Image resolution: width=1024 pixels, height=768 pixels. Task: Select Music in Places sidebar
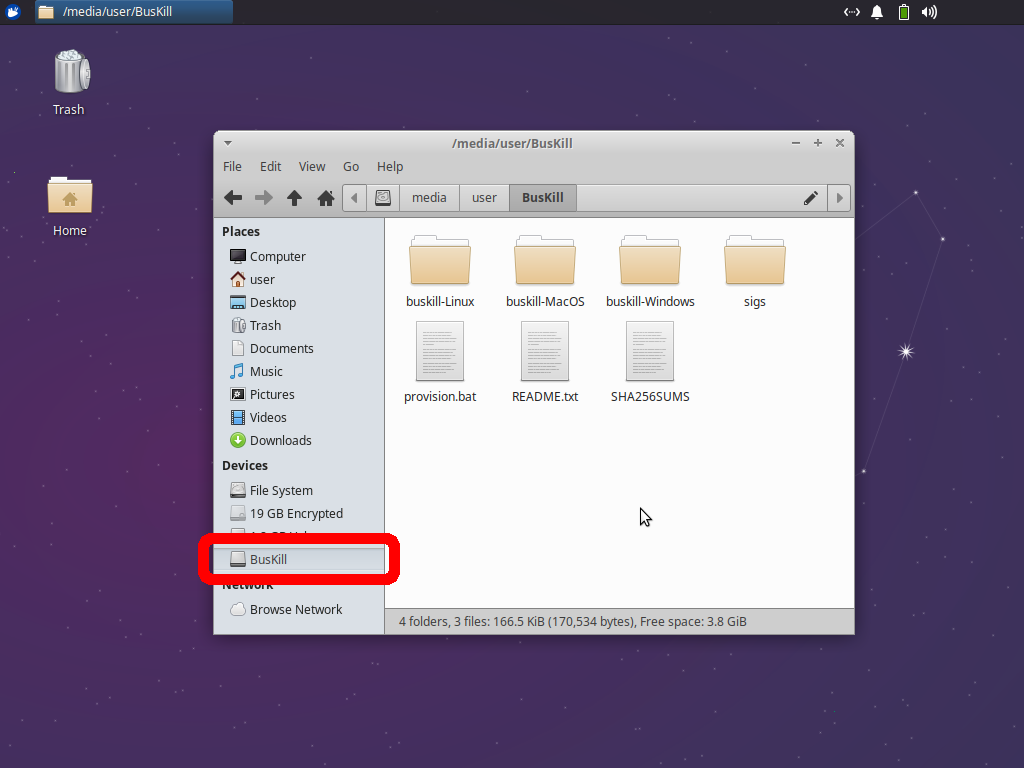(x=299, y=372)
